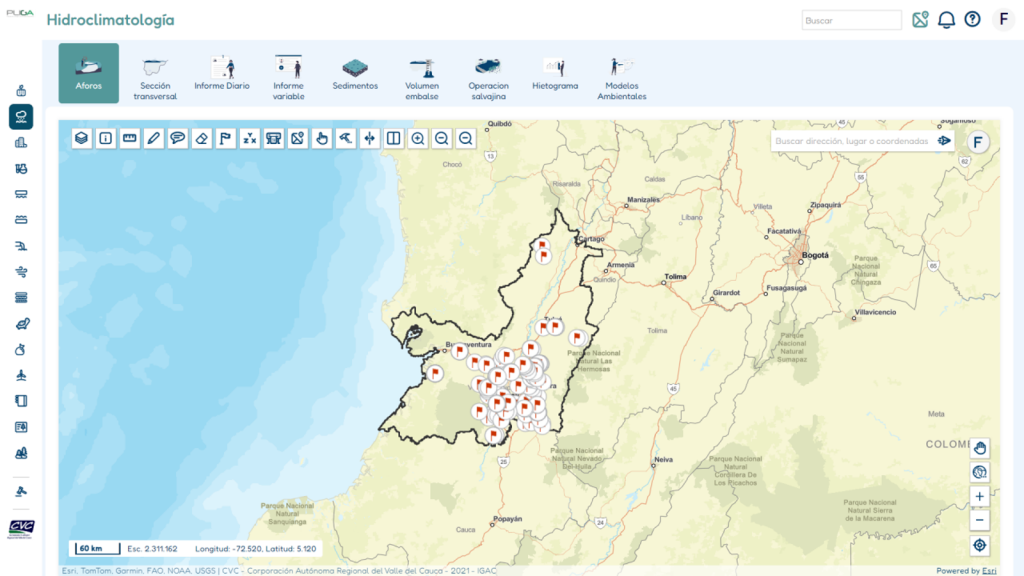Click the active rain cloud sidebar icon

(x=21, y=117)
